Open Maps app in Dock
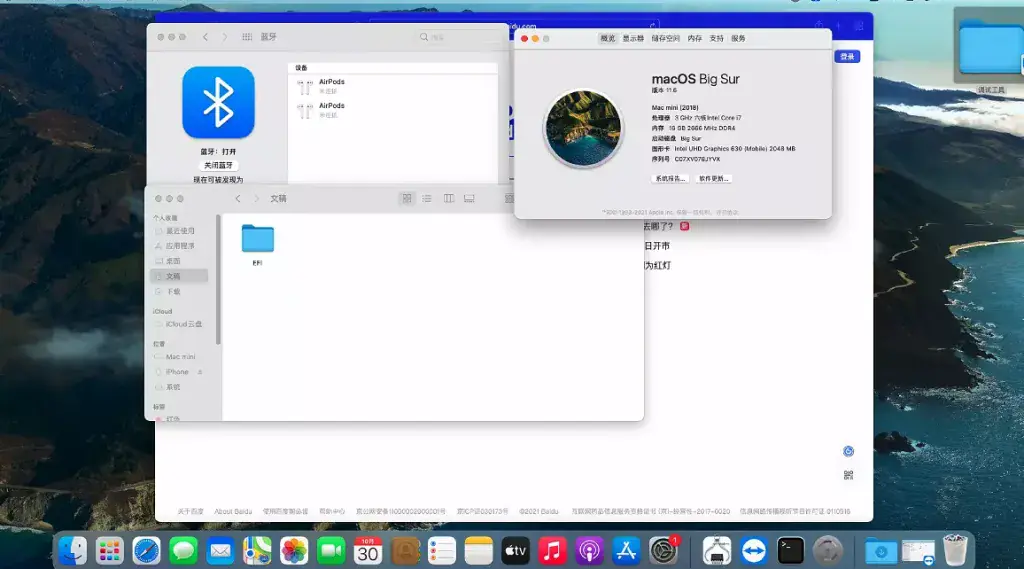The height and width of the screenshot is (569, 1024). click(x=257, y=551)
